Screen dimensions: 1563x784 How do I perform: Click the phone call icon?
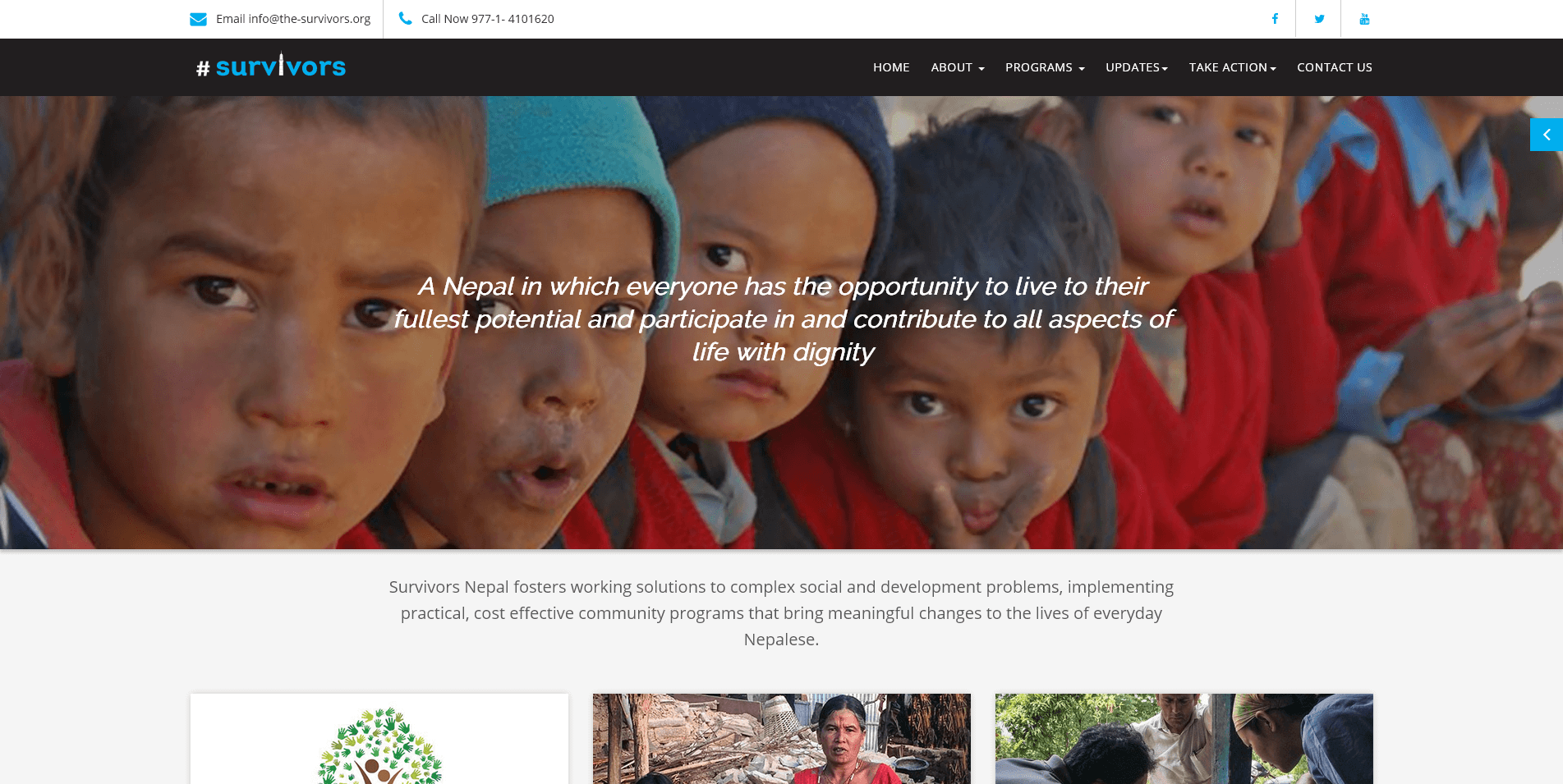click(405, 18)
